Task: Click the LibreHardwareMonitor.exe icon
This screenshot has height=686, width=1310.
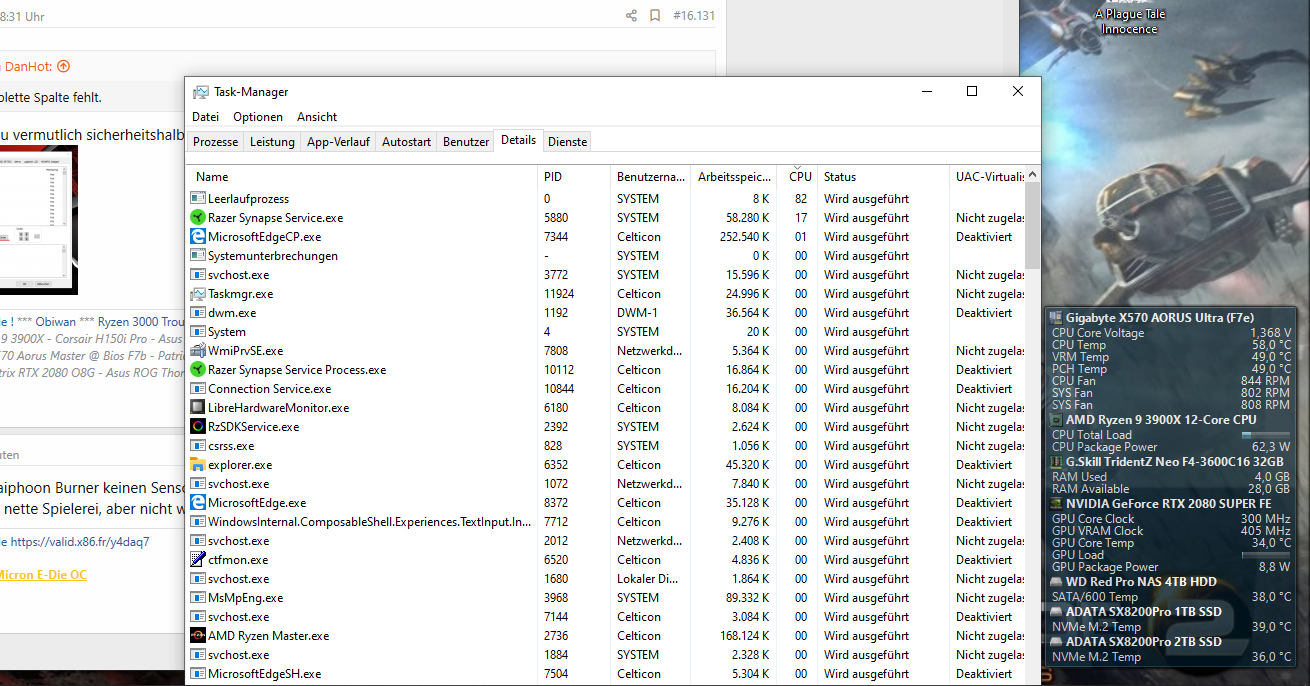Action: click(198, 407)
